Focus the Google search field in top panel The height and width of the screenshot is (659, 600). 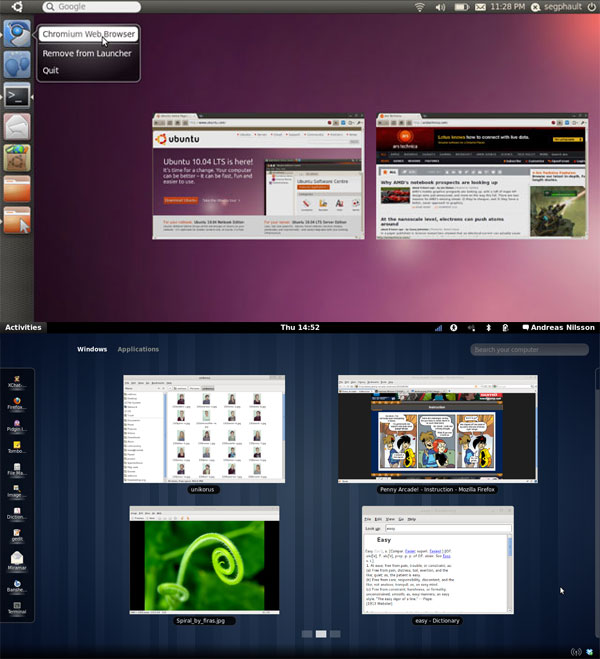click(91, 7)
